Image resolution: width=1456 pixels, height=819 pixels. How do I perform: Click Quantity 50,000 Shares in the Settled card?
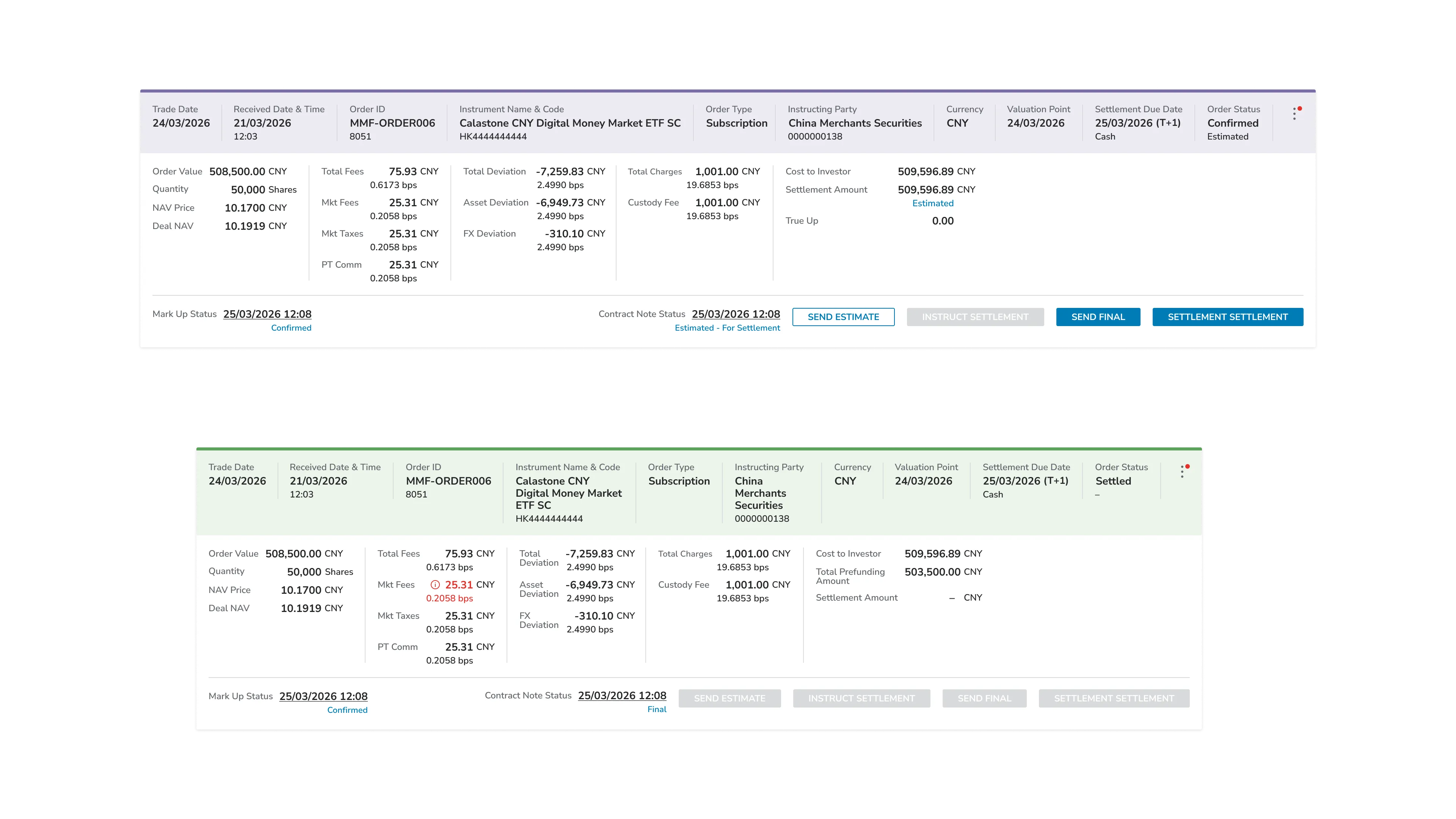point(320,572)
